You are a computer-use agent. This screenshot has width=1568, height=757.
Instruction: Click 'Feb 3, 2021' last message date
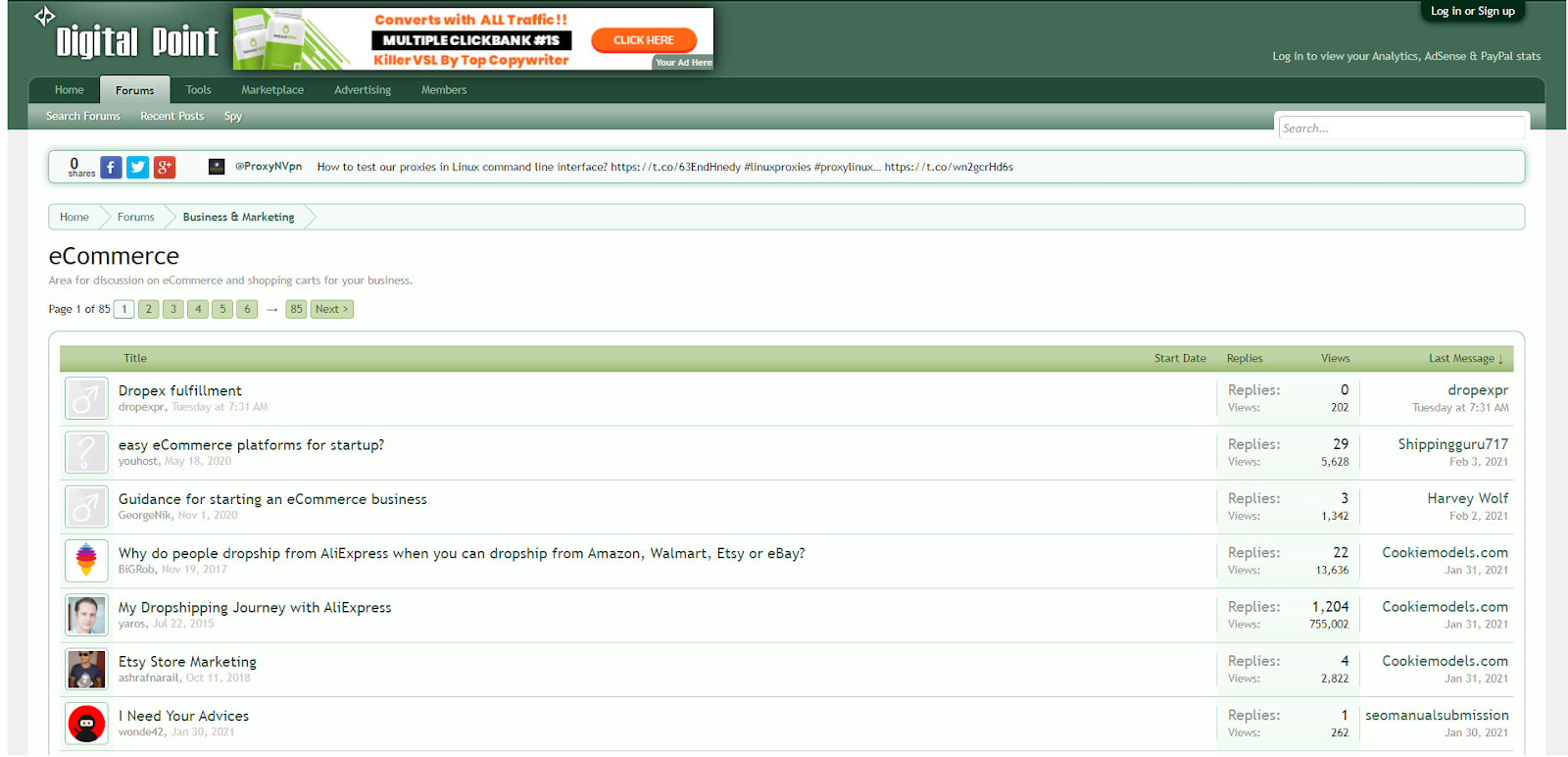[x=1479, y=462]
